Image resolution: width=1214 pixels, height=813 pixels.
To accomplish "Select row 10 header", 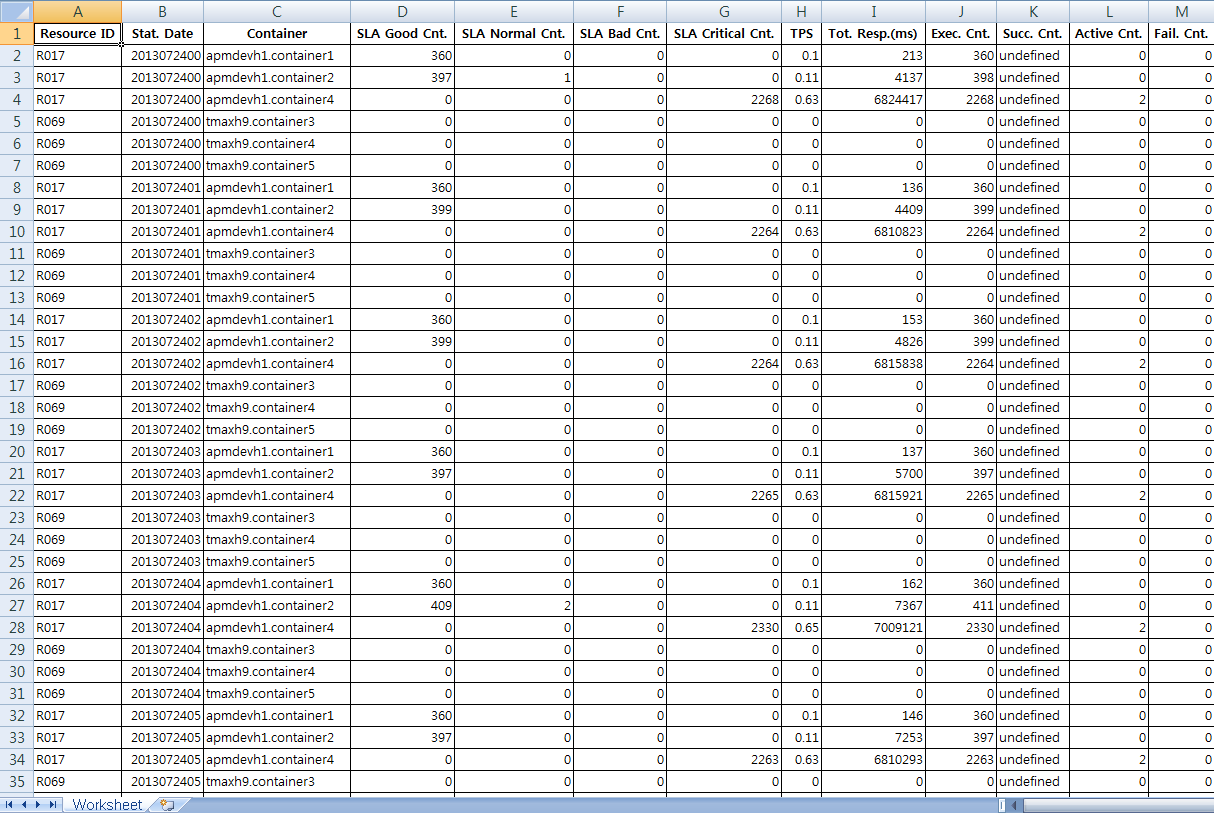I will pos(16,231).
